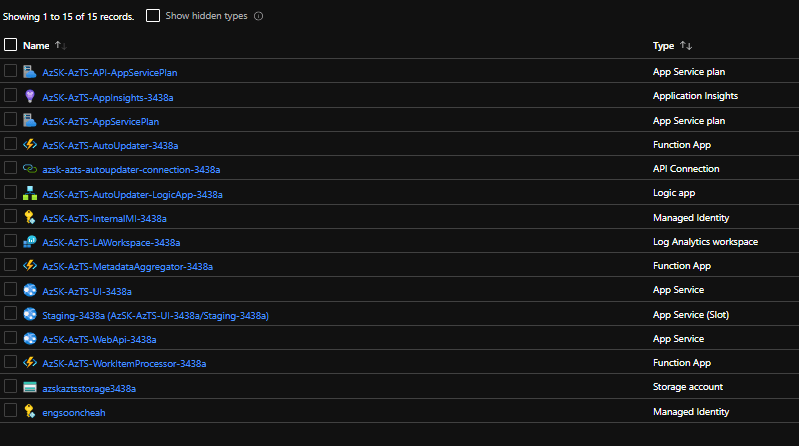Tick the checkbox for AzSK-AzTS-AutoUpdater-3438a row
Screen dimensions: 799x446
click(x=10, y=143)
